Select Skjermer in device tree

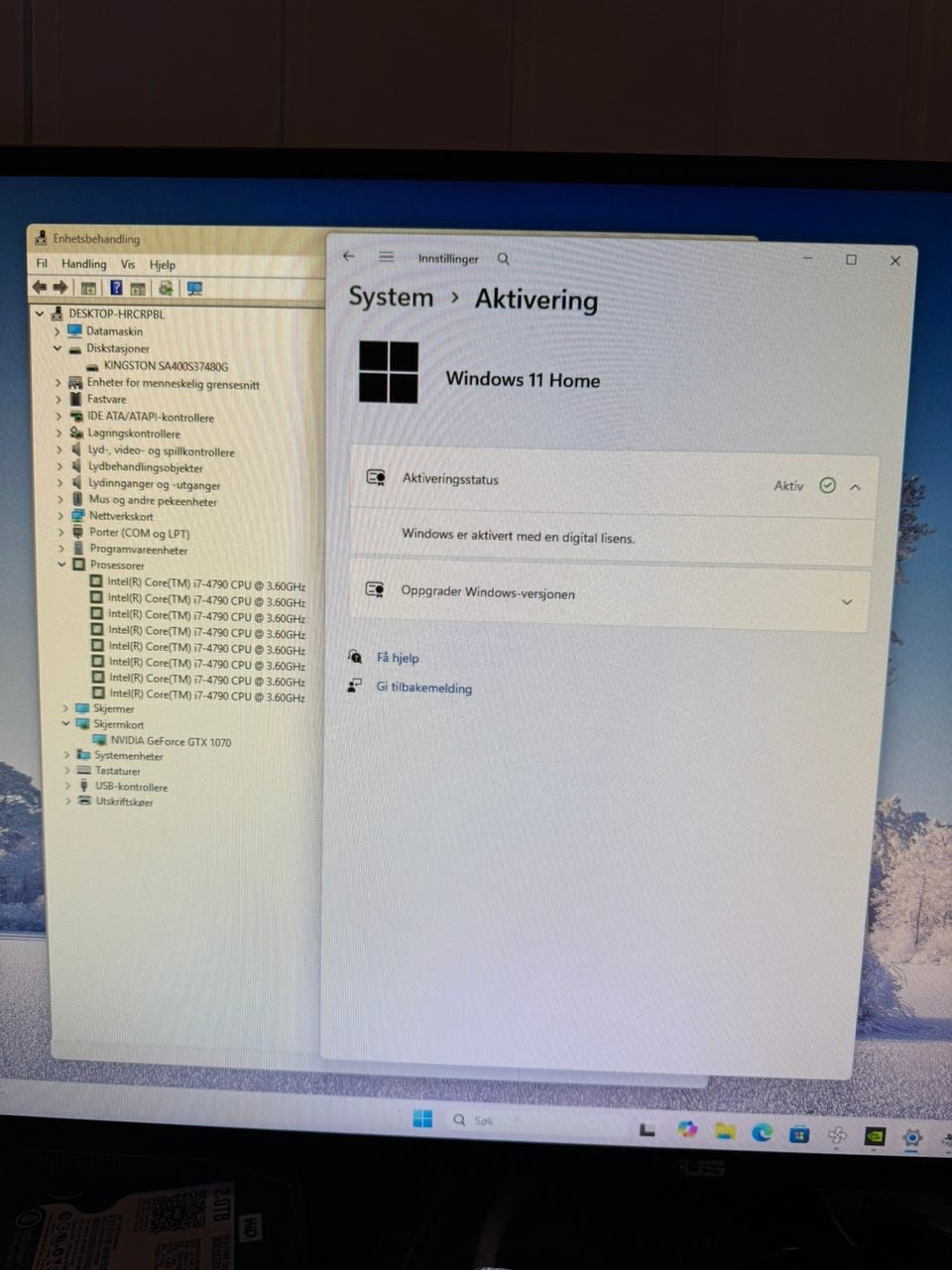coord(113,708)
